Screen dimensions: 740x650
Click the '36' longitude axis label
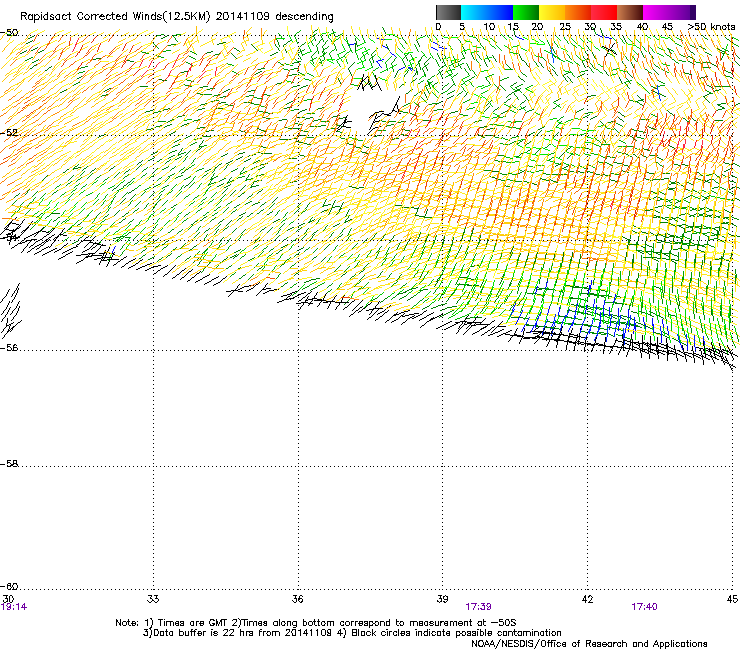click(x=298, y=599)
